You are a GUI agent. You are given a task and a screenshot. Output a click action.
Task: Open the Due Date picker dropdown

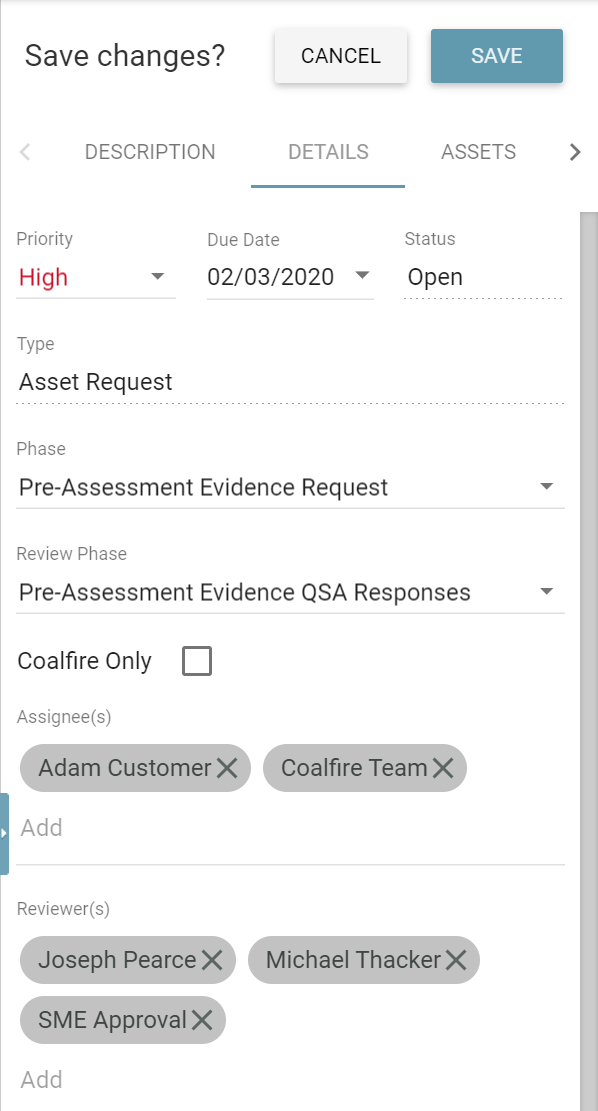pyautogui.click(x=362, y=275)
